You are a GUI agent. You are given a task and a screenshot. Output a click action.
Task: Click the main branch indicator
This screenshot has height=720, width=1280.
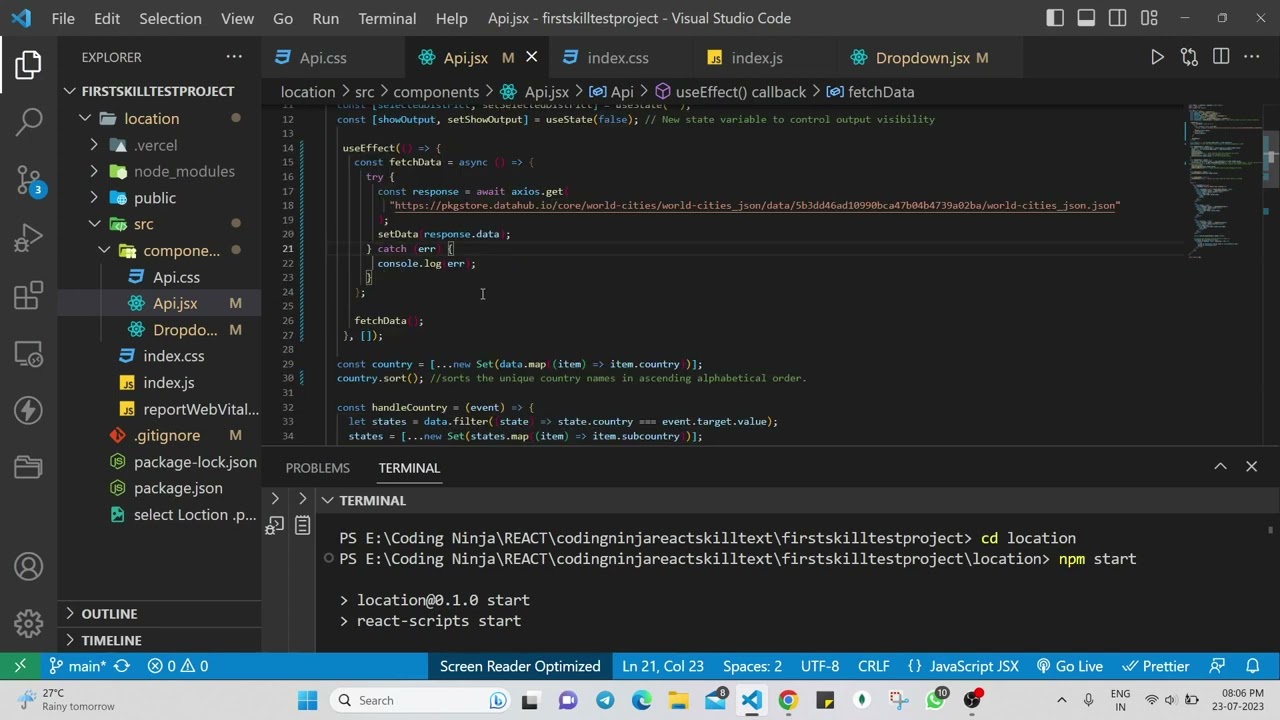78,666
